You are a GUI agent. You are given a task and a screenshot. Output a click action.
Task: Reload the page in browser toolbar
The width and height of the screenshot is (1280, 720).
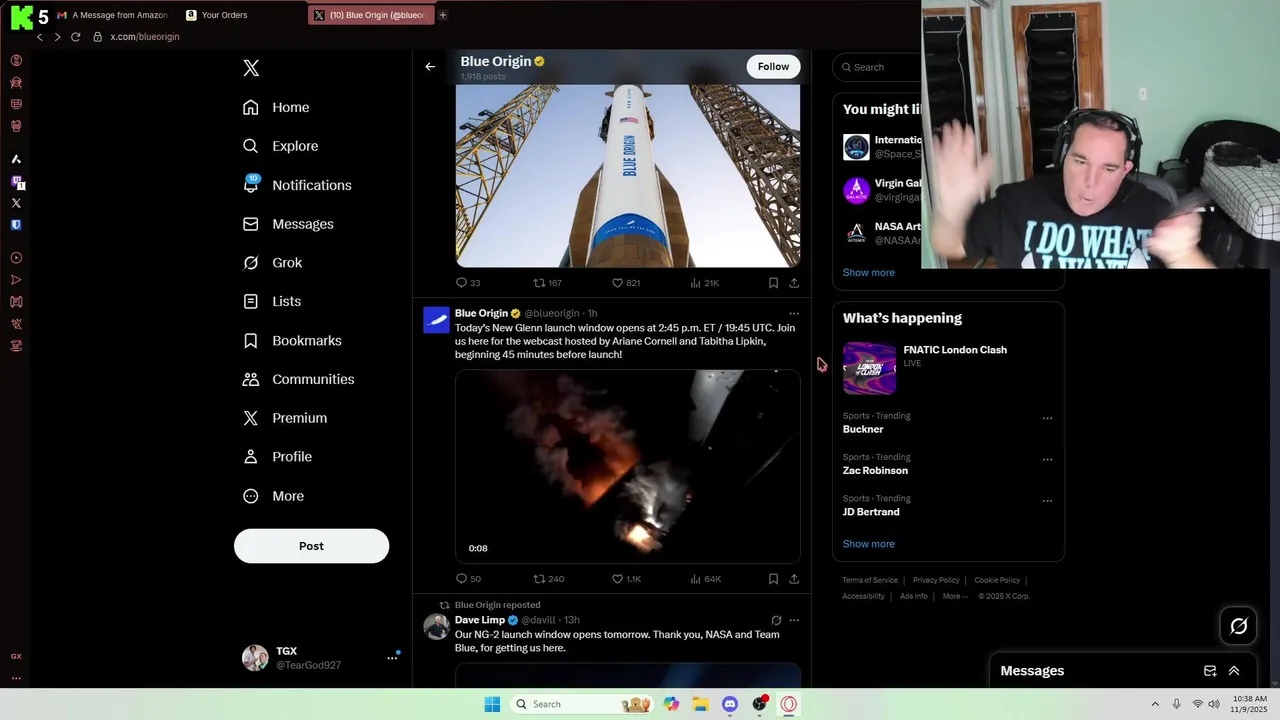coord(75,37)
